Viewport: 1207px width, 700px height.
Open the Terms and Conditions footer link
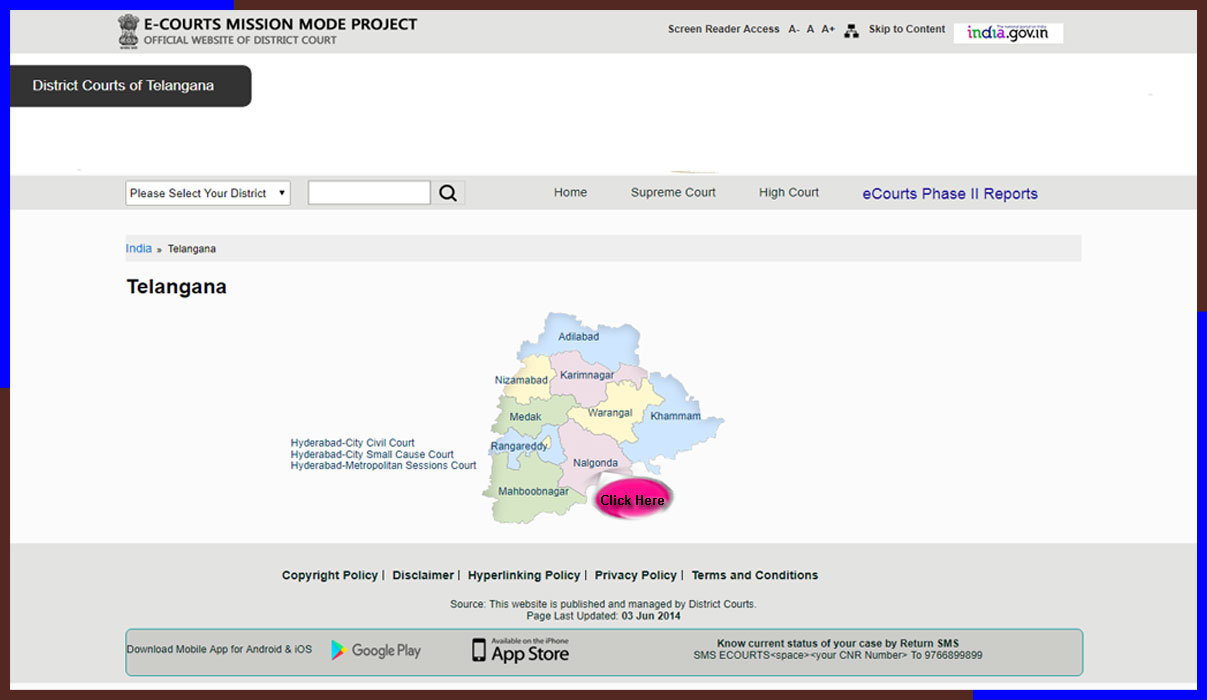pos(755,575)
